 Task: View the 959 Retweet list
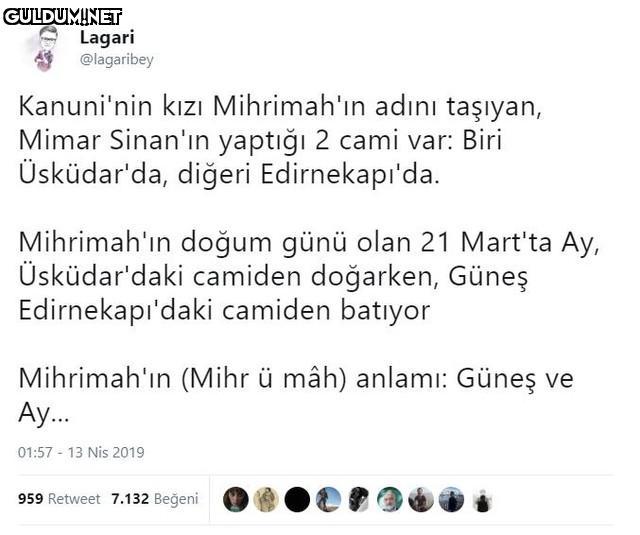click(59, 499)
